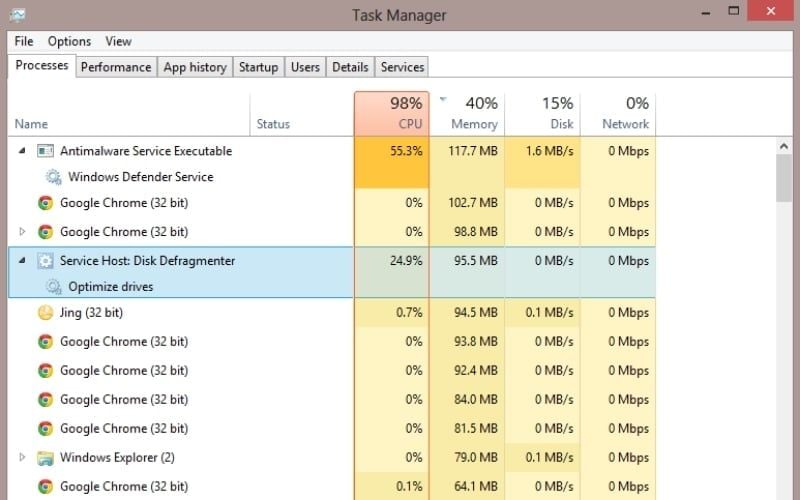Click Chrome icon in the 92.4 MB row
800x500 pixels.
(x=45, y=370)
